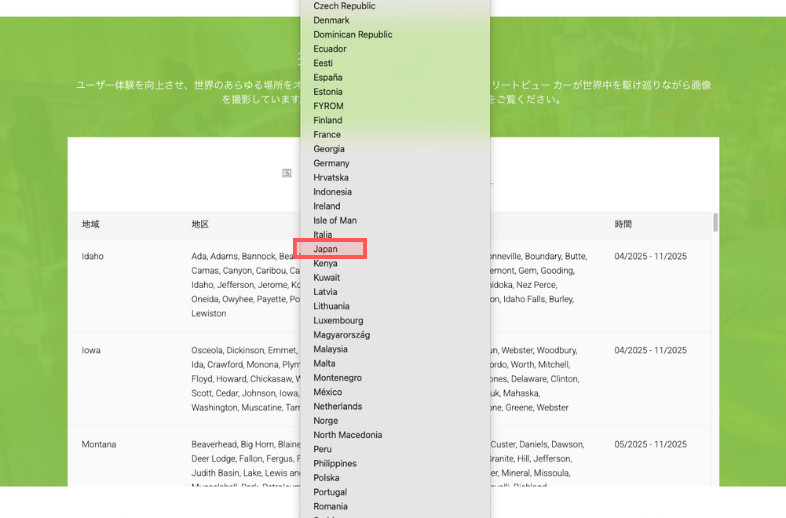Viewport: 786px width, 518px height.
Task: Select Dominican Republic option
Action: [x=352, y=34]
